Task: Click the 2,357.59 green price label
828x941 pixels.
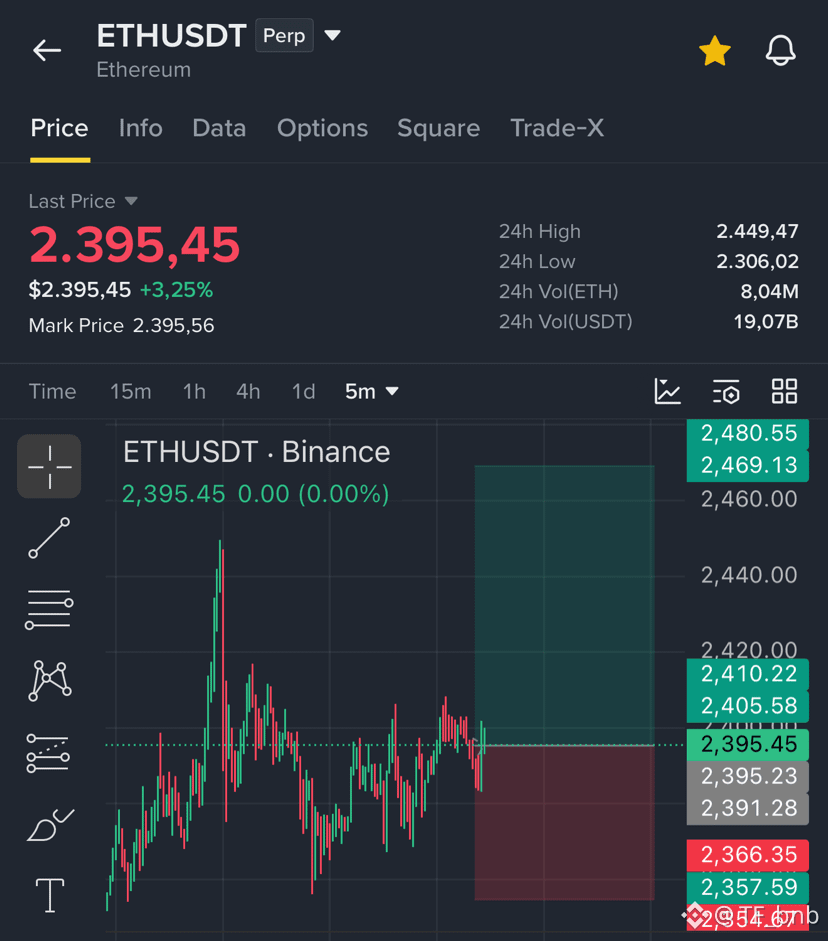Action: (x=748, y=887)
